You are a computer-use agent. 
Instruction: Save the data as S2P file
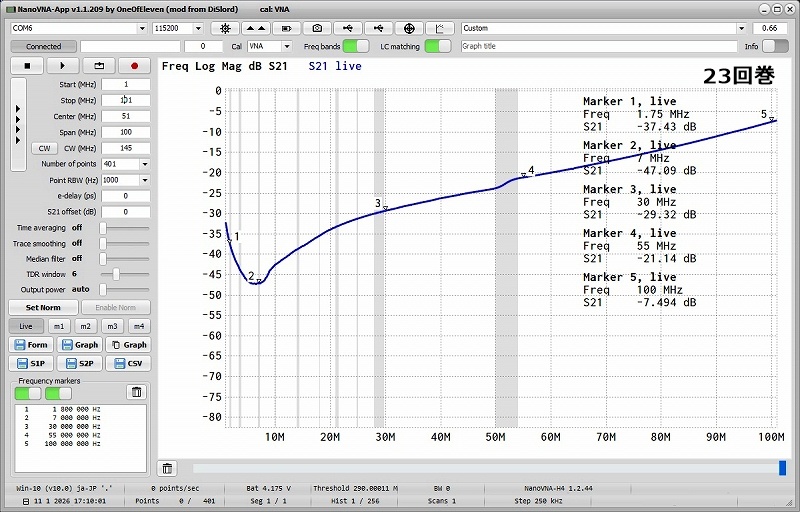coord(81,364)
